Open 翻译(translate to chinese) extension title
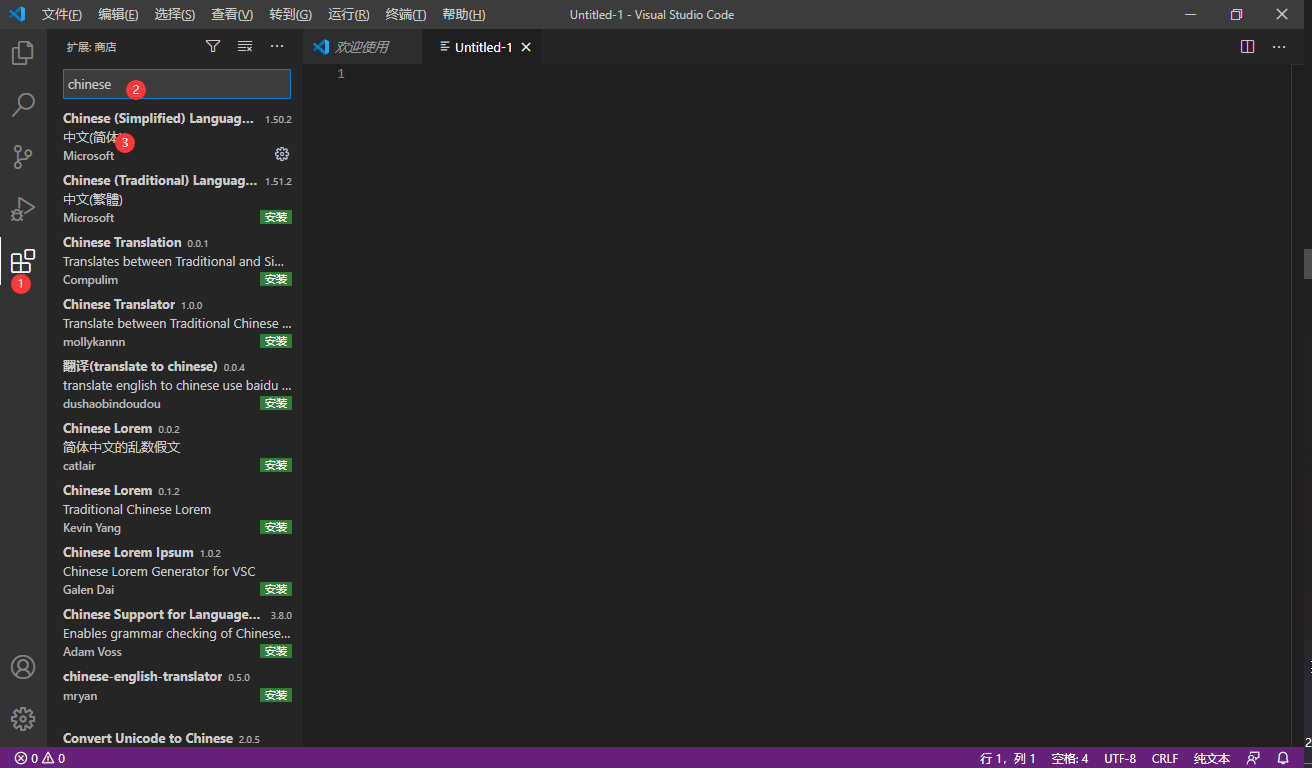 click(x=140, y=366)
